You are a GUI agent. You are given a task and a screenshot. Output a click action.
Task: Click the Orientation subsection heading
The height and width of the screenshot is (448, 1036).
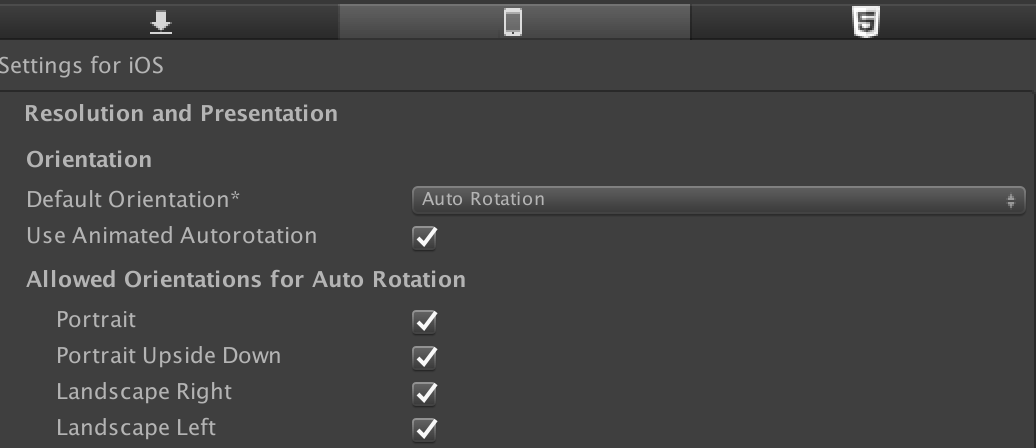tap(89, 160)
